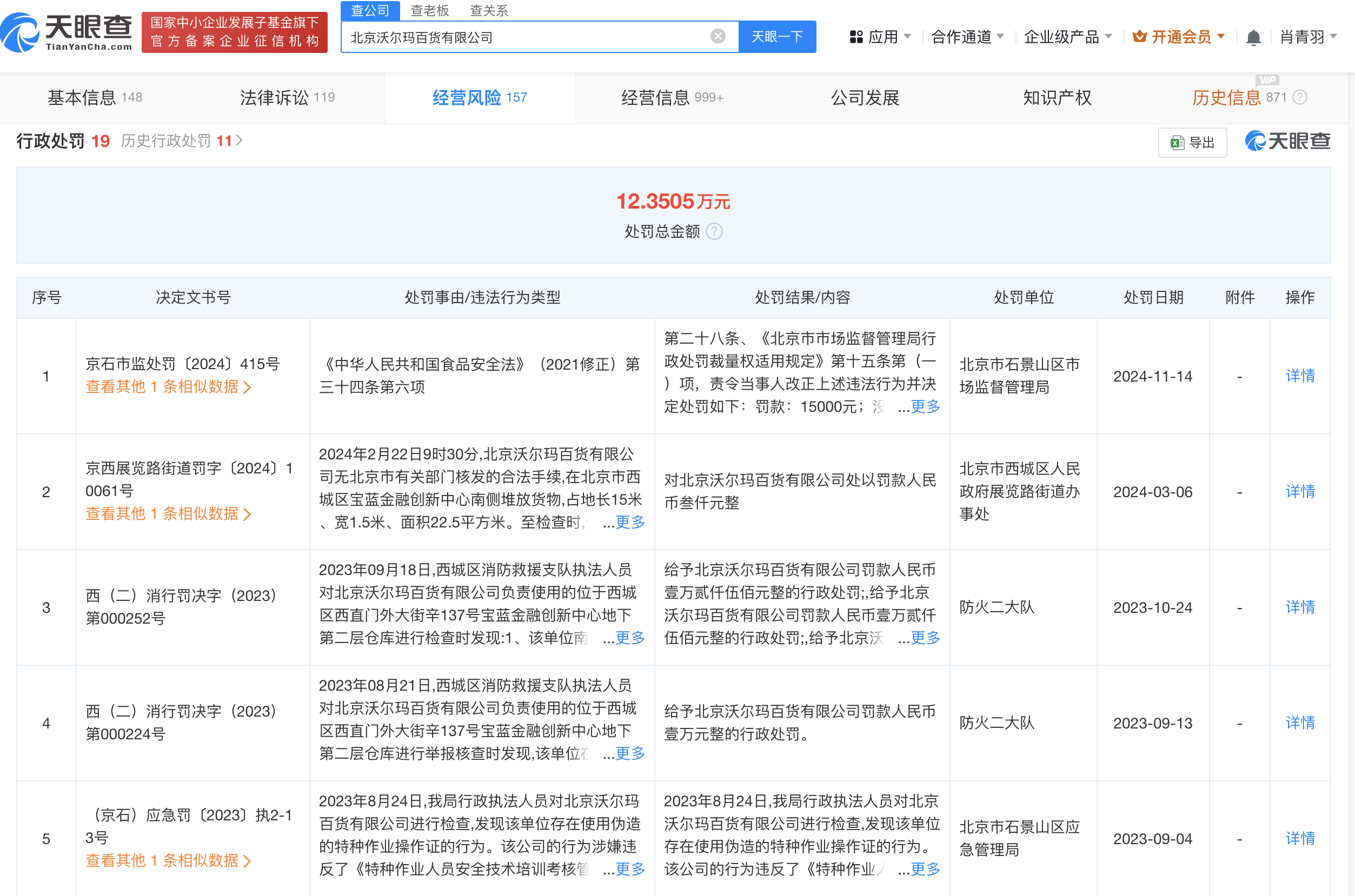Click the help icon beside 处罚总金额
The width and height of the screenshot is (1355, 896).
click(x=714, y=231)
